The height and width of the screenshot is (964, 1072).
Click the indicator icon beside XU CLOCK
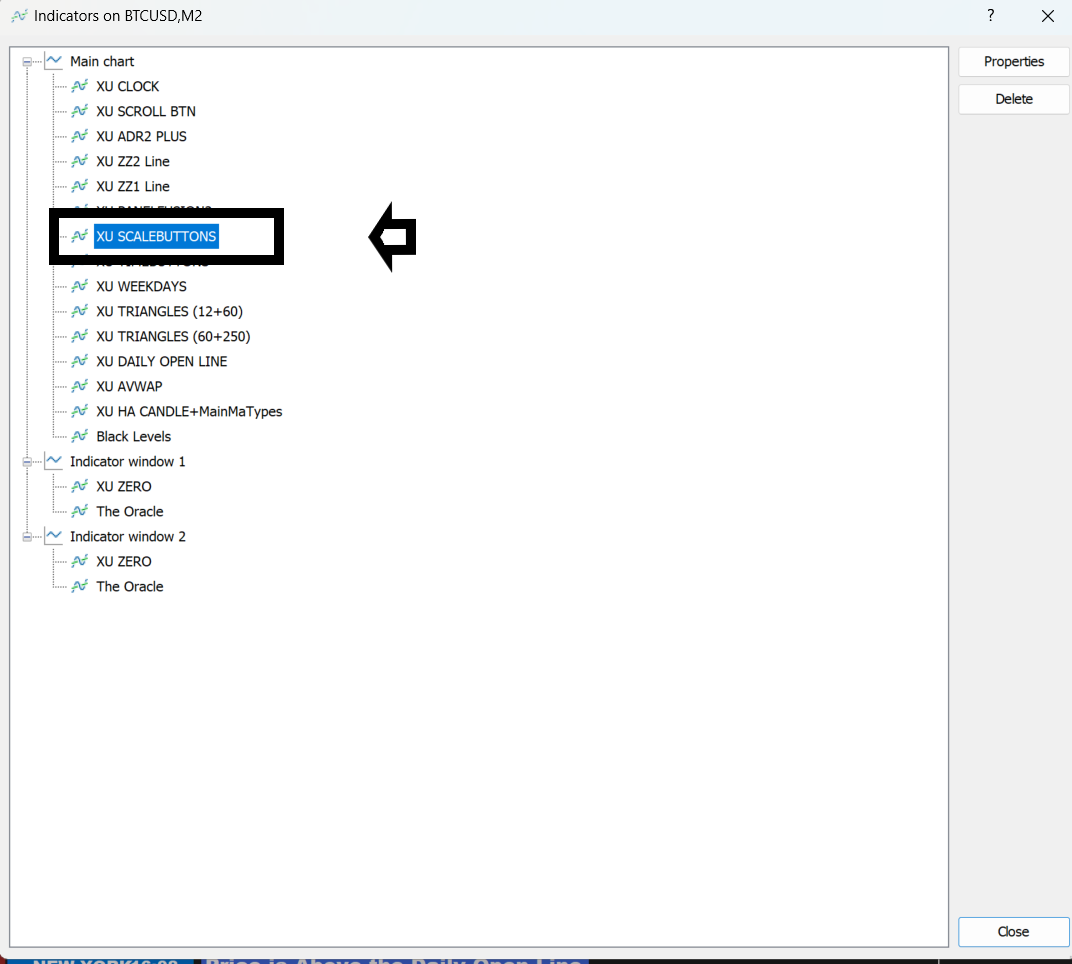click(x=79, y=86)
